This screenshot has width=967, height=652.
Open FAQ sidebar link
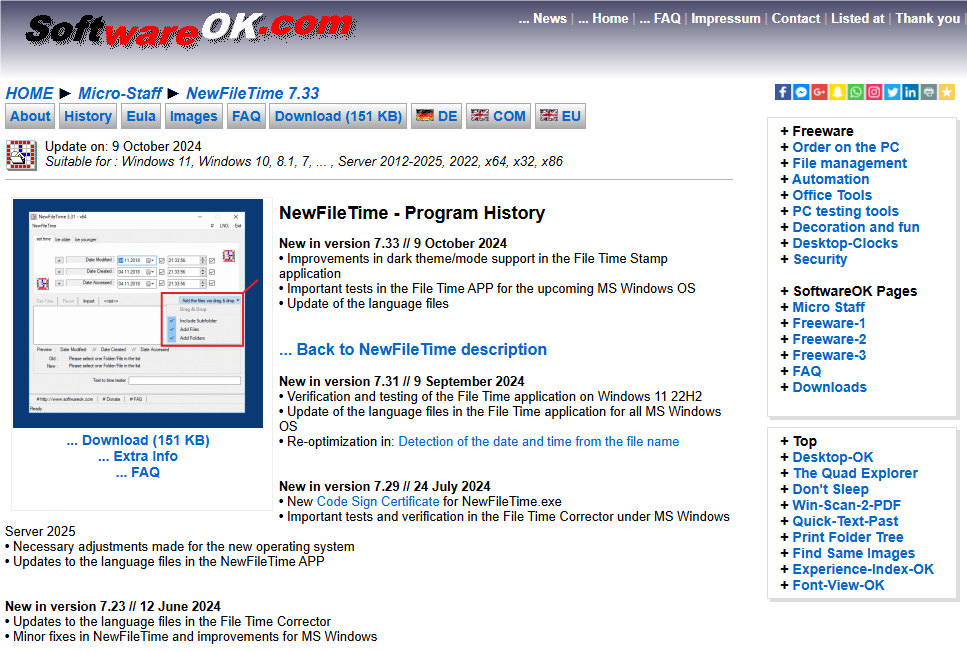[807, 371]
